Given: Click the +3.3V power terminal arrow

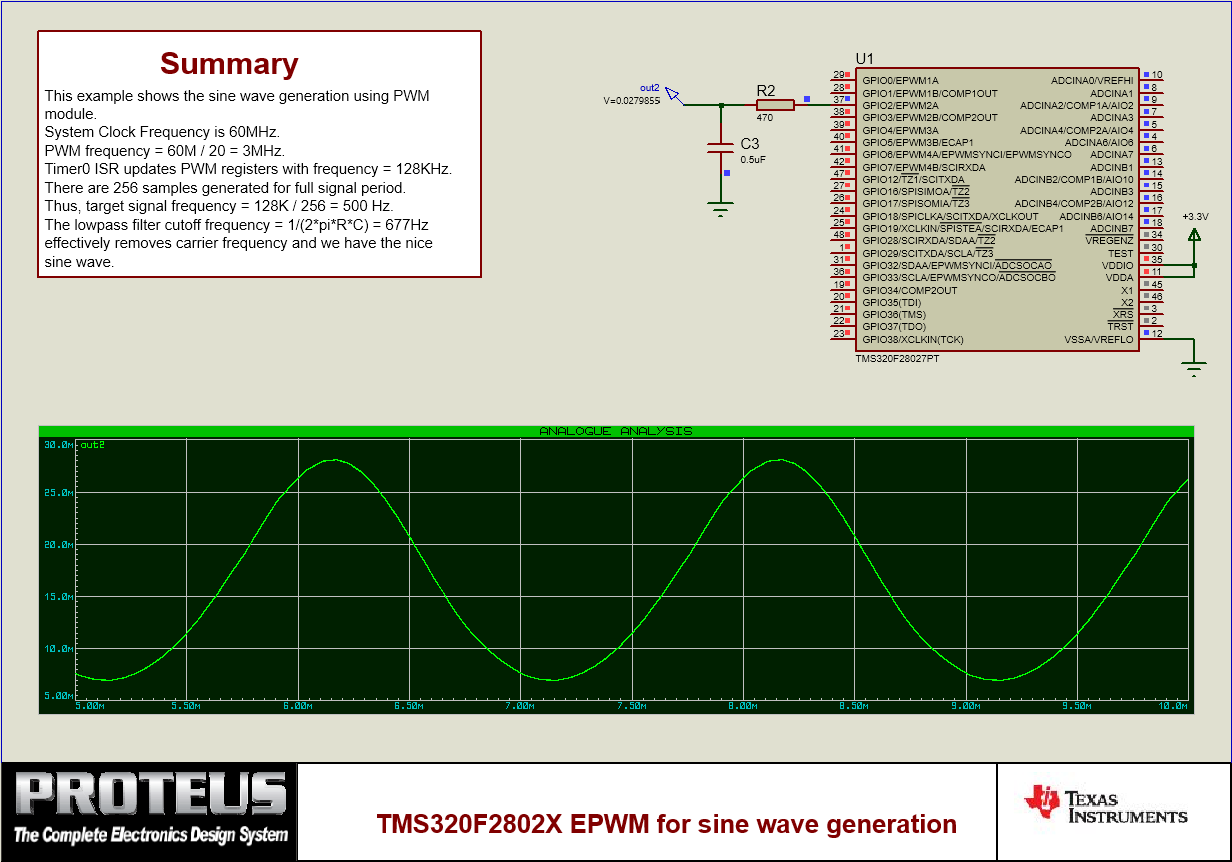Looking at the screenshot, I should [1194, 235].
